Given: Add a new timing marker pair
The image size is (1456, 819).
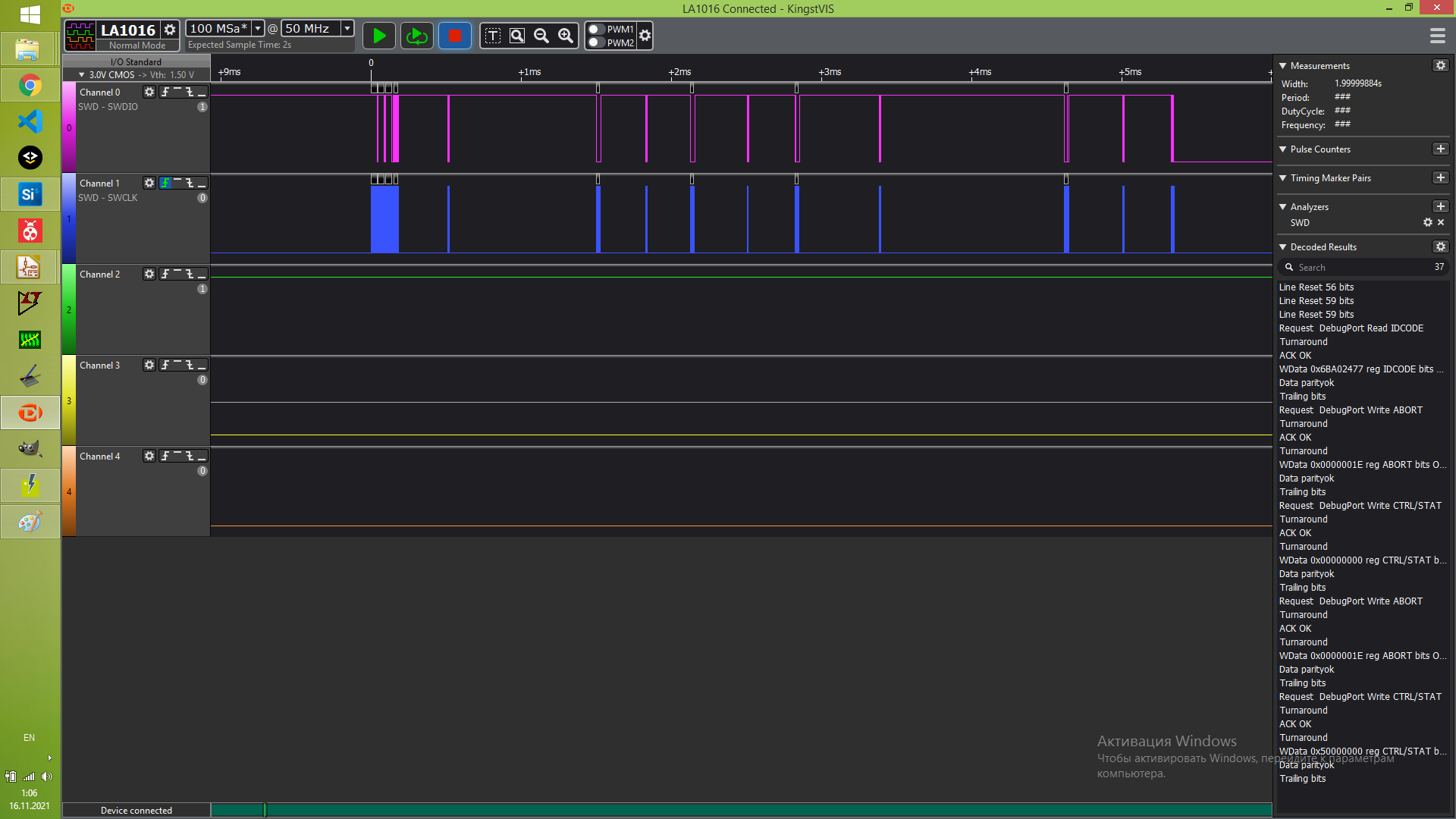Looking at the screenshot, I should (1441, 177).
